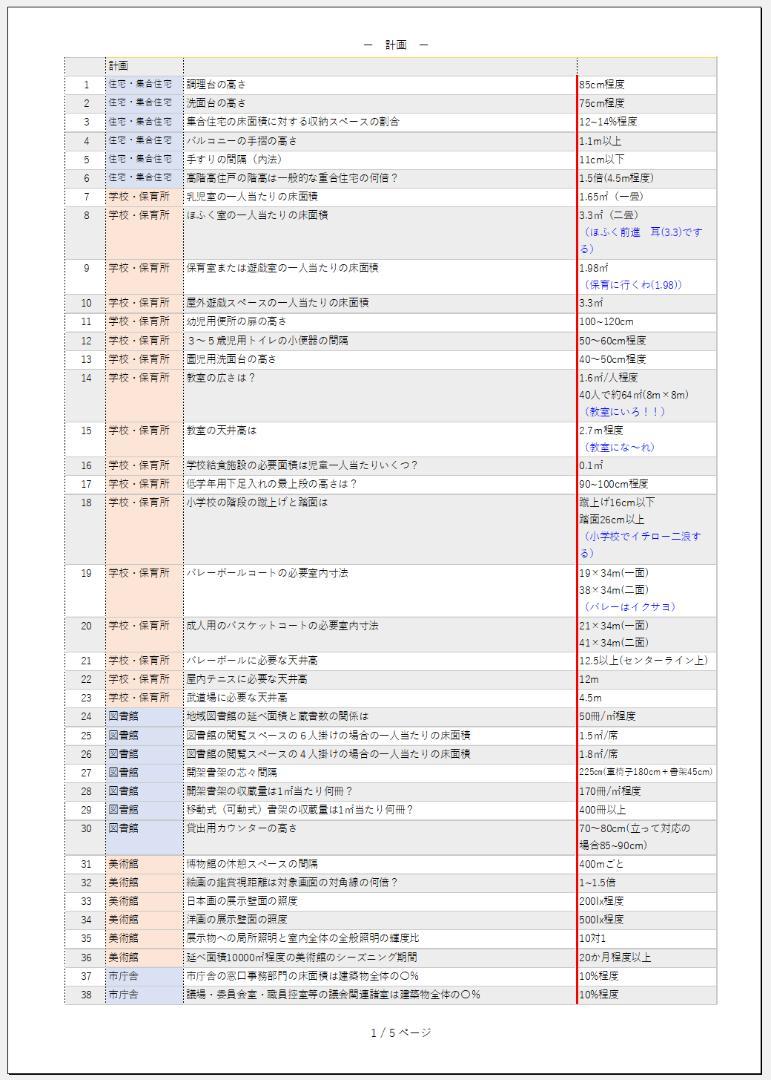
Task: Click the value "90~100cm程度"
Action: coord(614,484)
